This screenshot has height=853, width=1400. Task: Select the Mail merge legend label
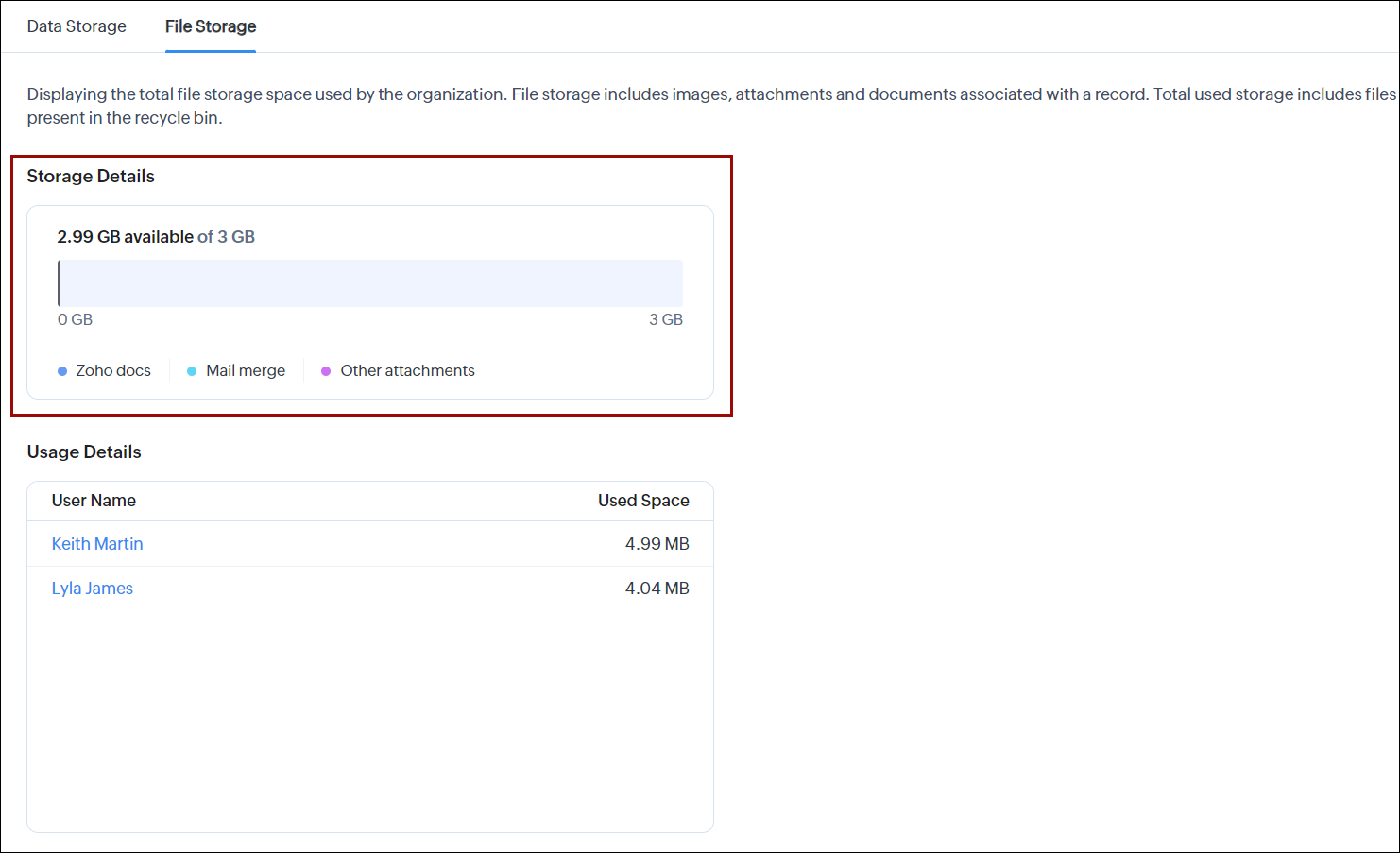pos(246,371)
